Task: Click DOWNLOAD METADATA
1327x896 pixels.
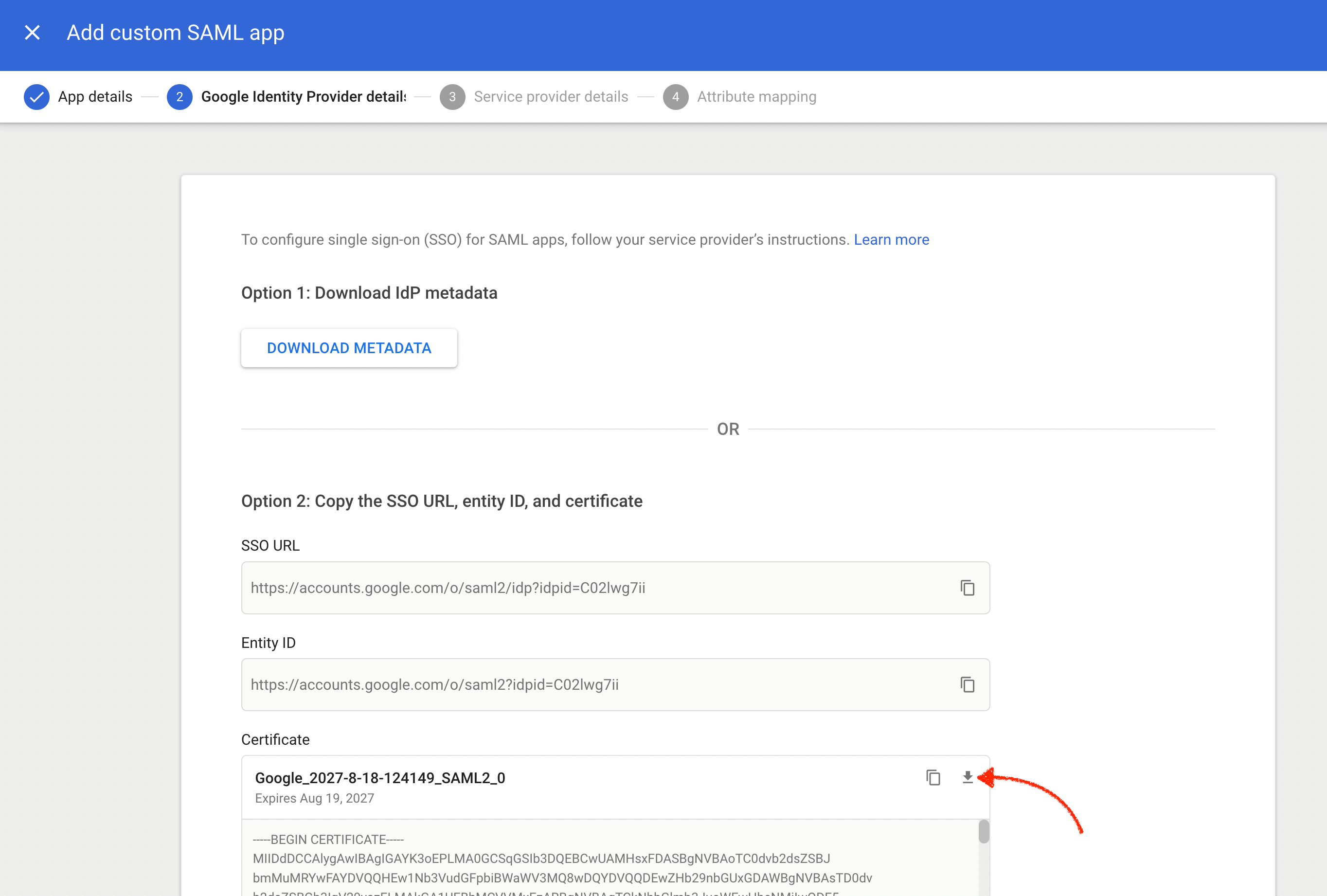Action: tap(349, 348)
